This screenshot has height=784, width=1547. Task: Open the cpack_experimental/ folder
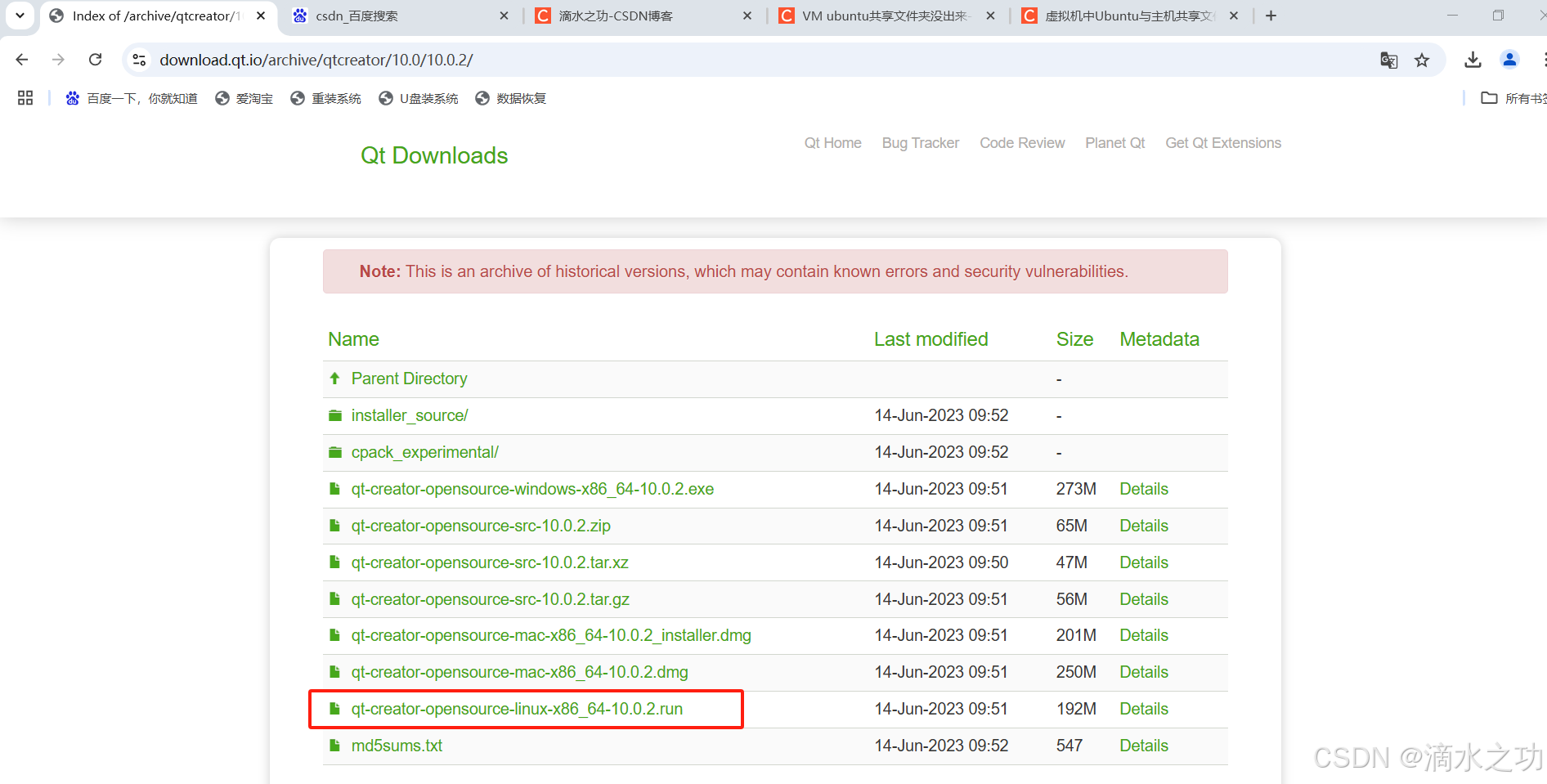(x=424, y=452)
